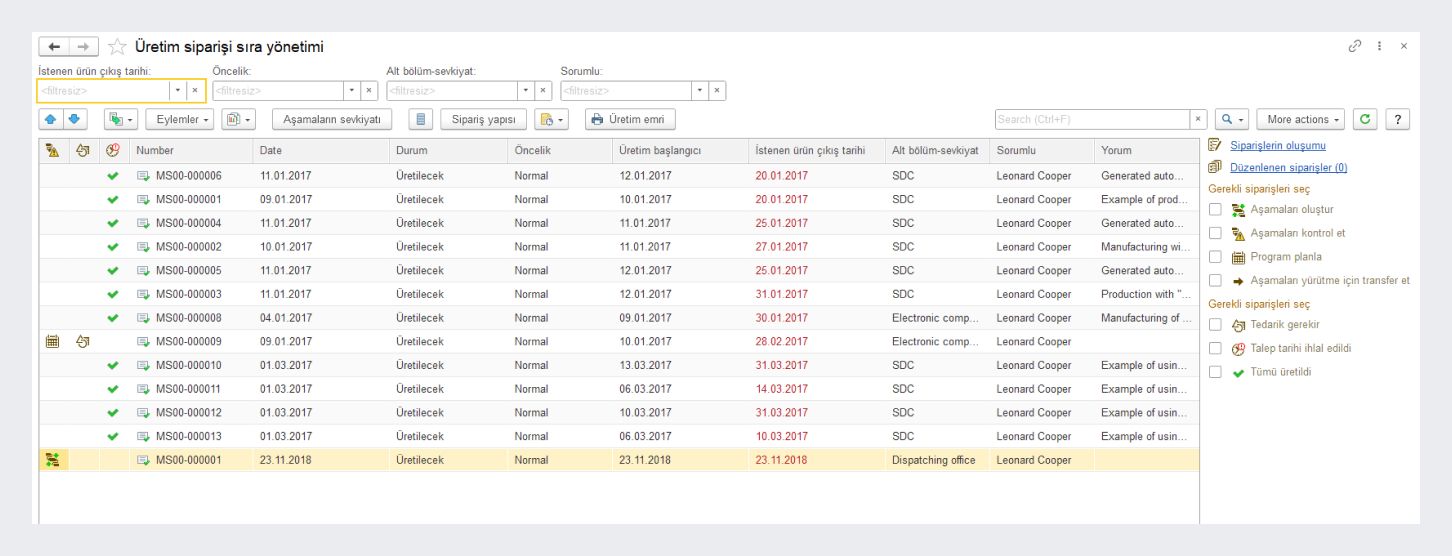
Task: Click the green refresh button
Action: click(1364, 119)
